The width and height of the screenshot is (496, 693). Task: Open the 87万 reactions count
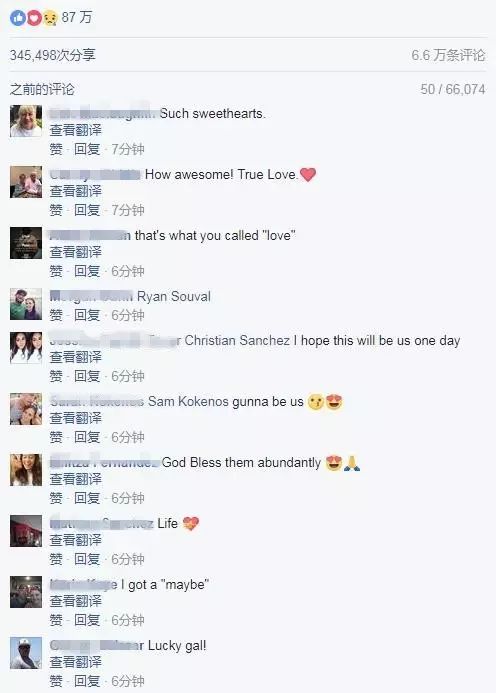click(76, 17)
